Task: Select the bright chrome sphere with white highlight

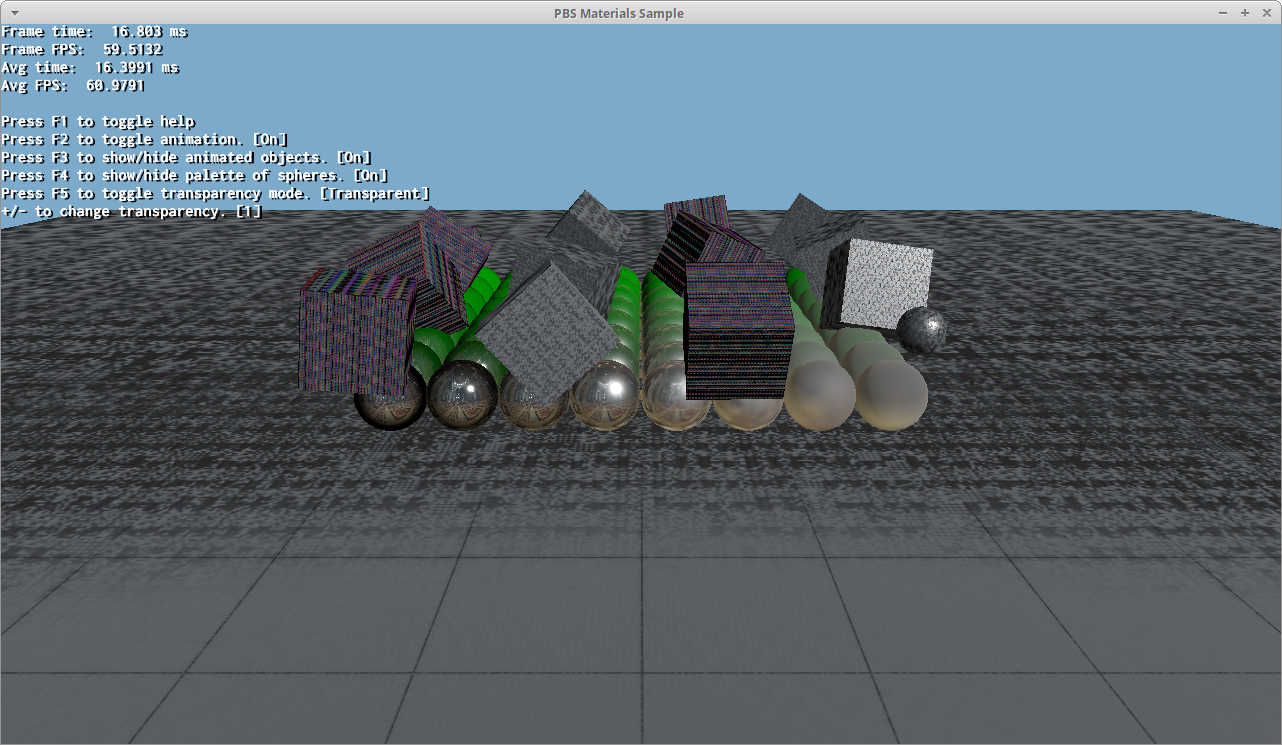Action: click(604, 395)
